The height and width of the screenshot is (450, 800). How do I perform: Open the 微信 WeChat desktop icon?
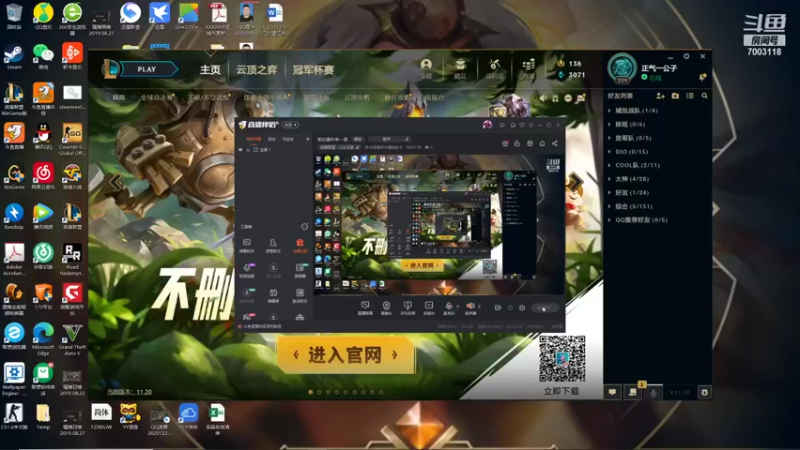coord(43,57)
